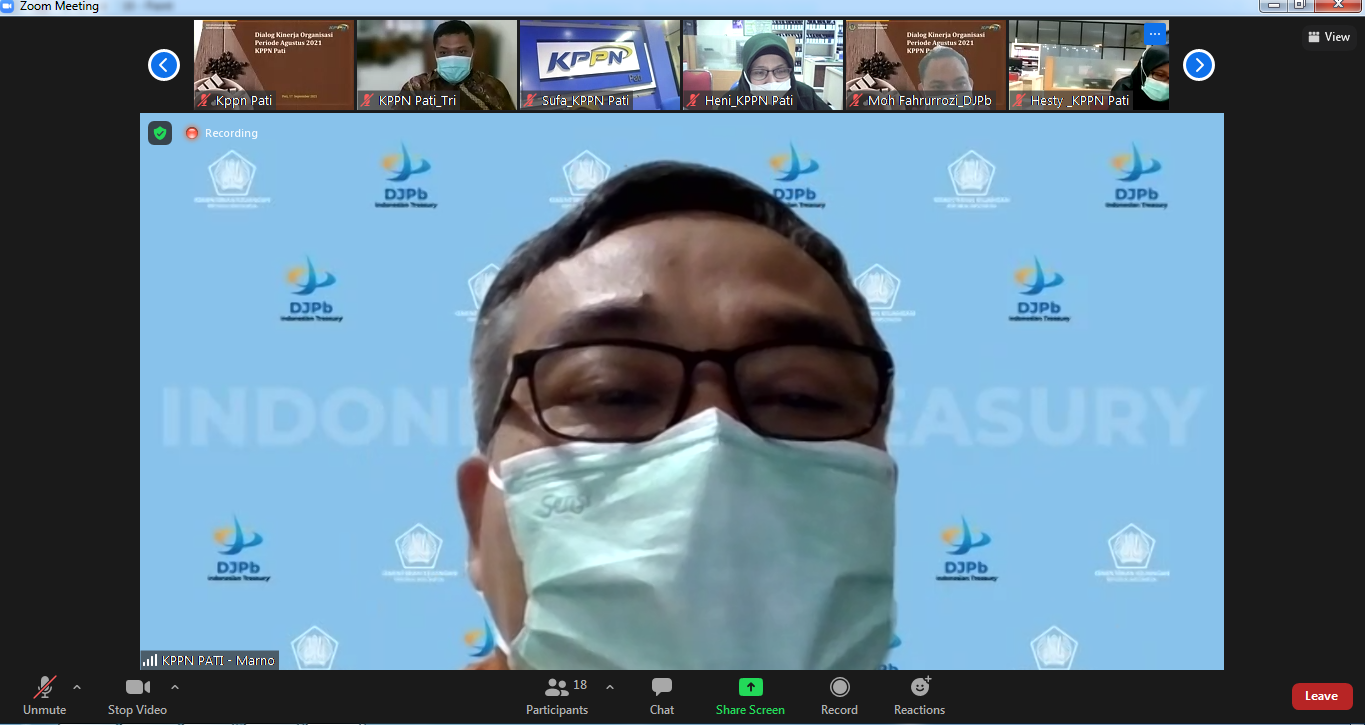This screenshot has width=1365, height=725.
Task: Click the muted mic icon on KPPN Pati_Tri
Action: pyautogui.click(x=367, y=100)
